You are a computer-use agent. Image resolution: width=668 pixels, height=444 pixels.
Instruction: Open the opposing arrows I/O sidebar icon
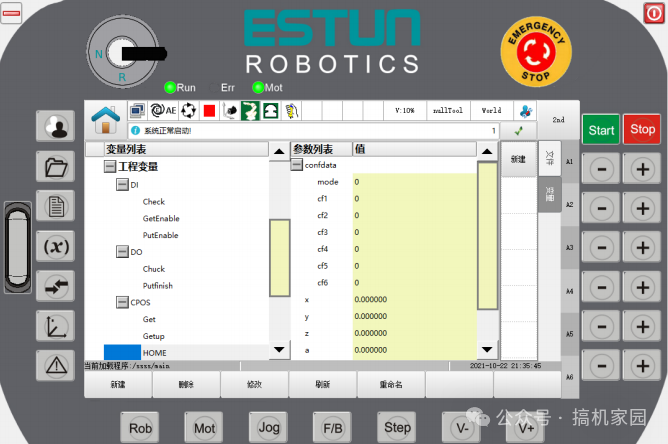click(56, 286)
